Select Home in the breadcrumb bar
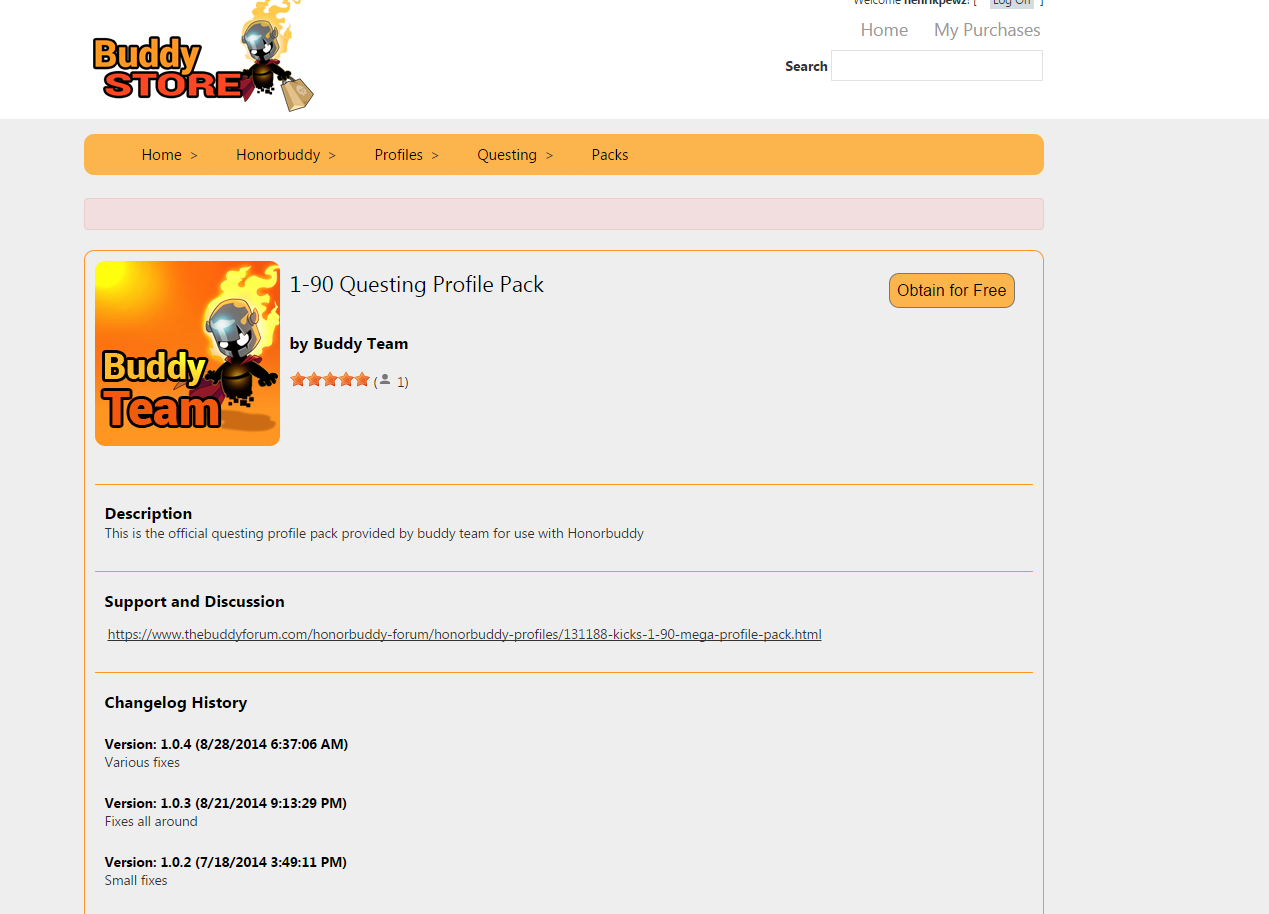Viewport: 1269px width, 914px height. tap(162, 155)
